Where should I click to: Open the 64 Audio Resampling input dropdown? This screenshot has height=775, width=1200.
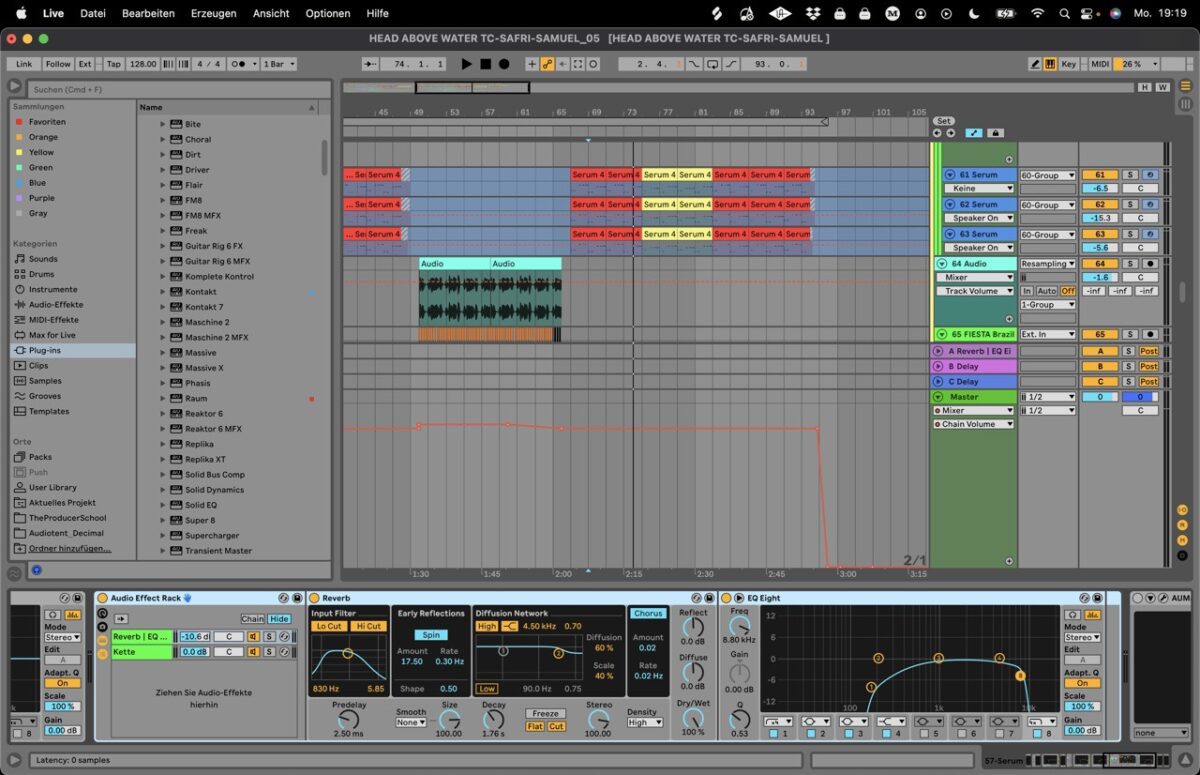pos(1047,264)
